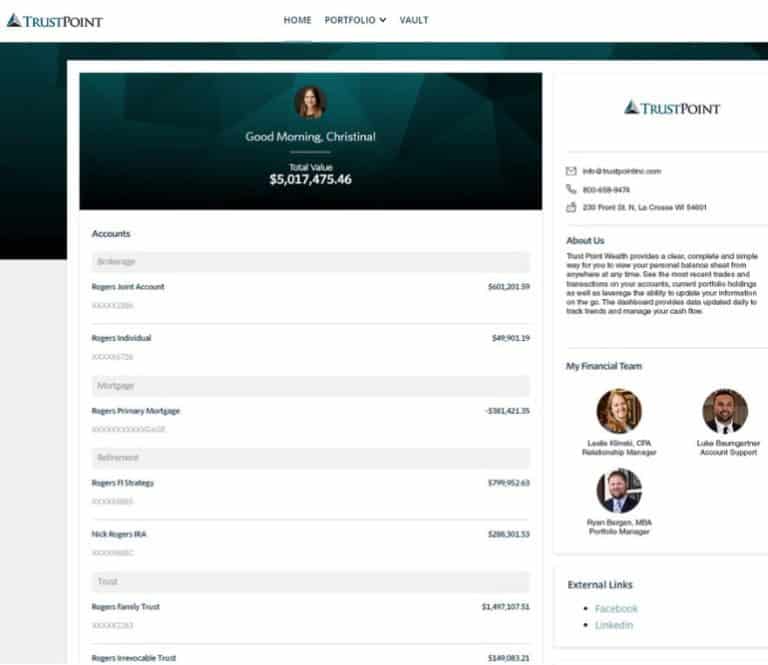Click the My Financial Team heading
This screenshot has width=768, height=665.
click(604, 366)
